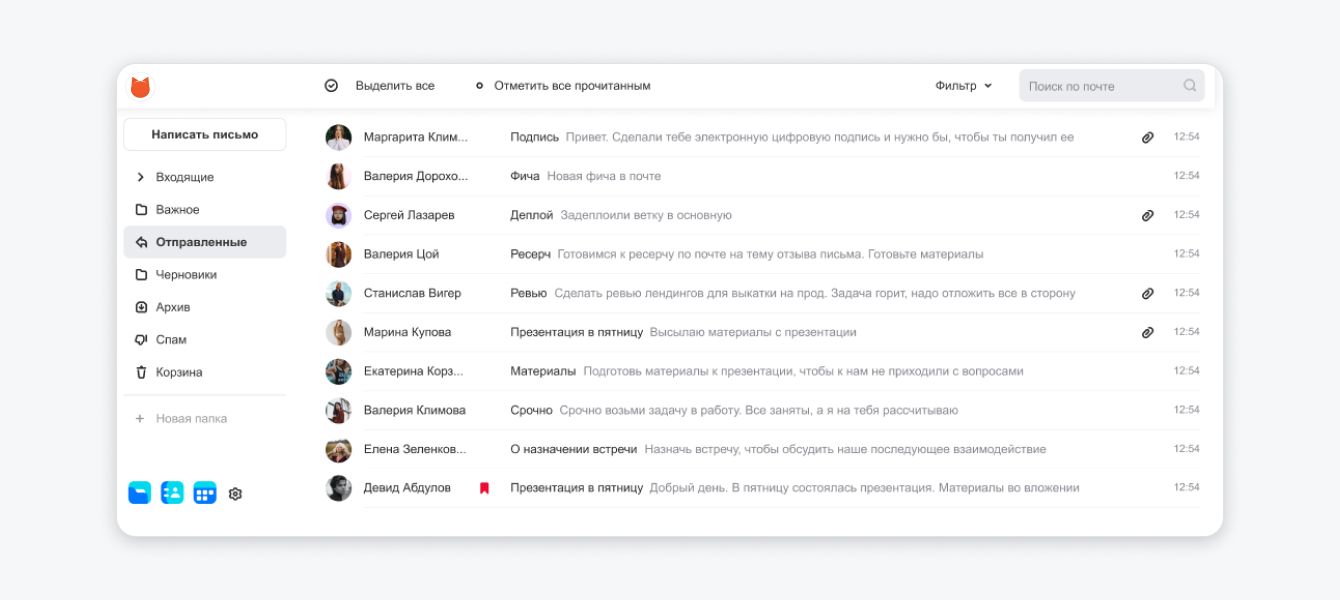Add folder with Новая папка plus
Image resolution: width=1340 pixels, height=600 pixels.
pyautogui.click(x=140, y=419)
